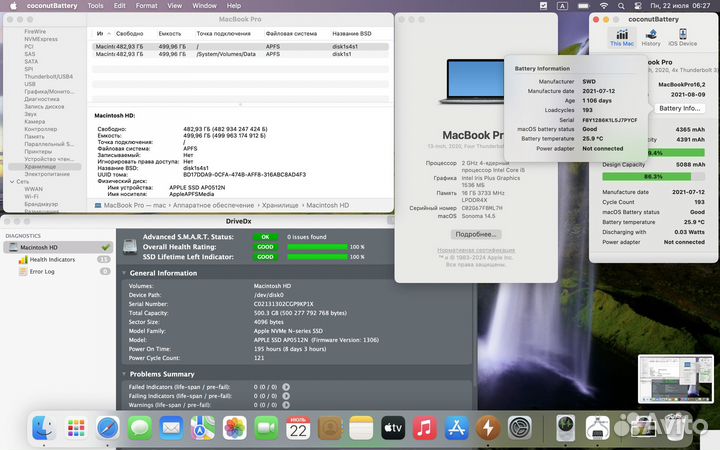This screenshot has width=720, height=450.
Task: Select Электропитание in System Information sidebar
Action: pyautogui.click(x=47, y=174)
